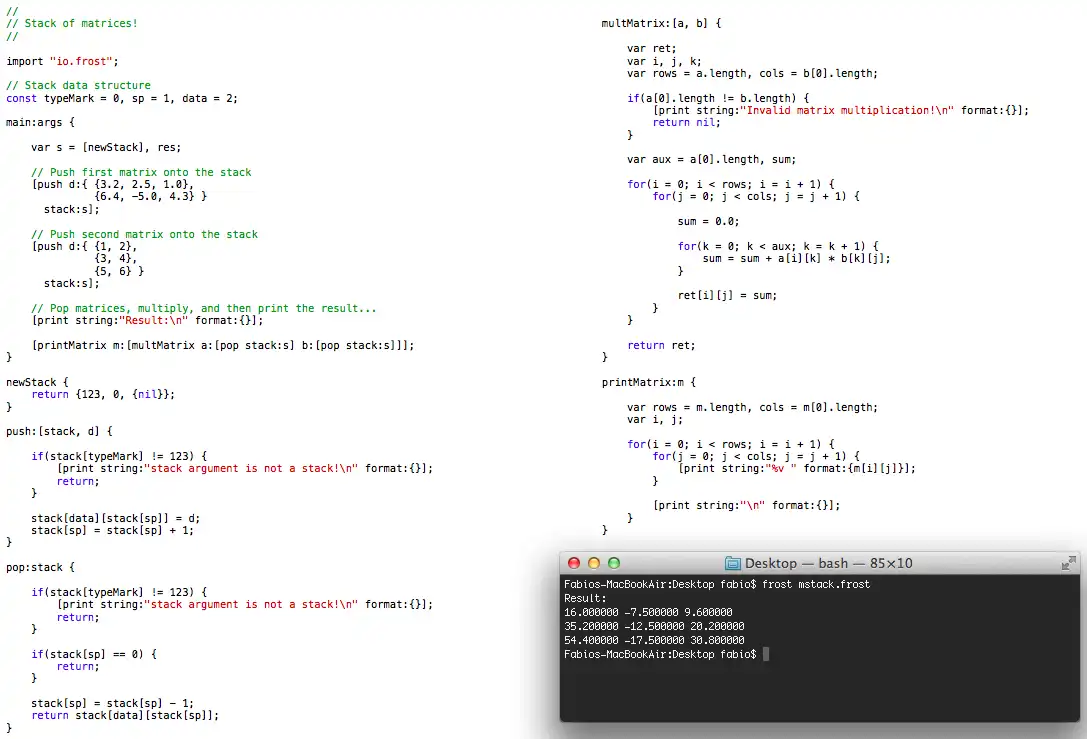Screen dimensions: 1087x739
Task: Click the comment "// Push second matrix onto the stack"
Action: pyautogui.click(x=144, y=234)
